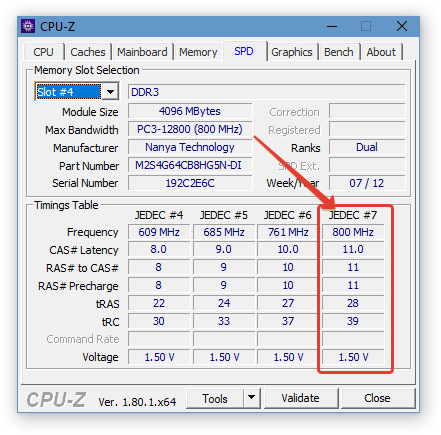Click the Serial Number label
The height and width of the screenshot is (435, 441).
(85, 183)
